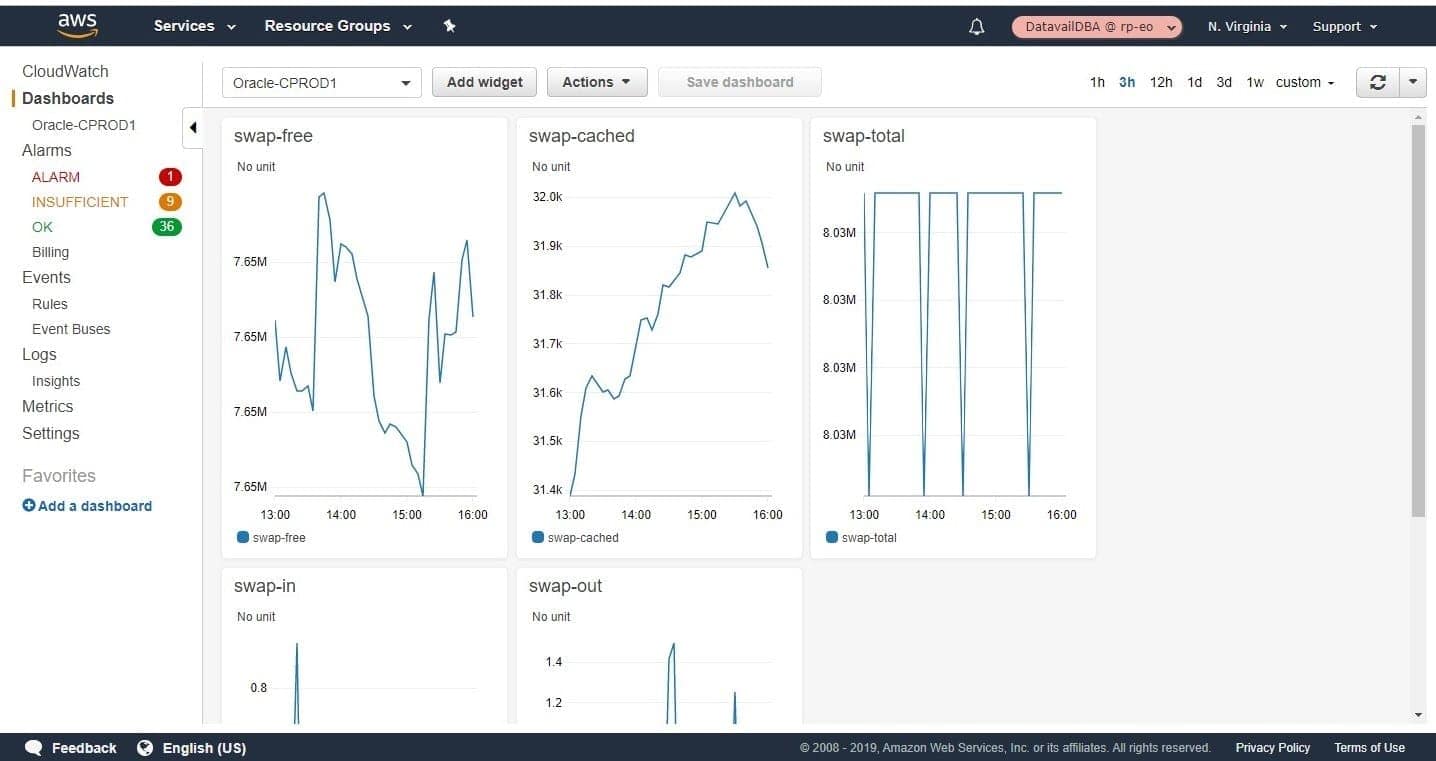Open the Billing alarms link
The image size is (1436, 761).
pos(50,252)
